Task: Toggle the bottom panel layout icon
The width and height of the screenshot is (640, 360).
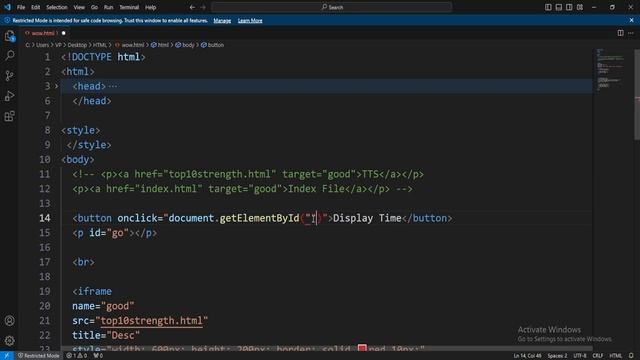Action: click(559, 7)
